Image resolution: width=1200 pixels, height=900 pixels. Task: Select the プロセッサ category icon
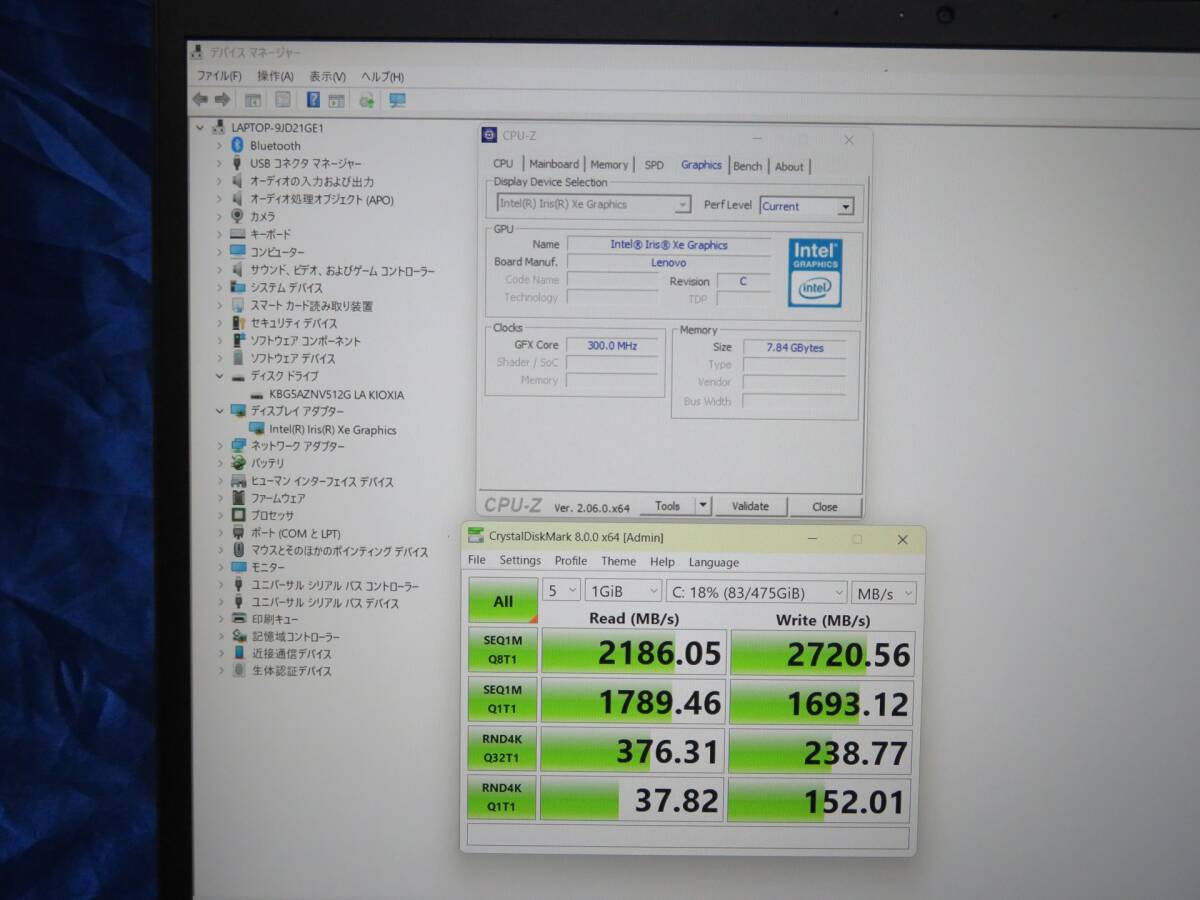tap(238, 516)
